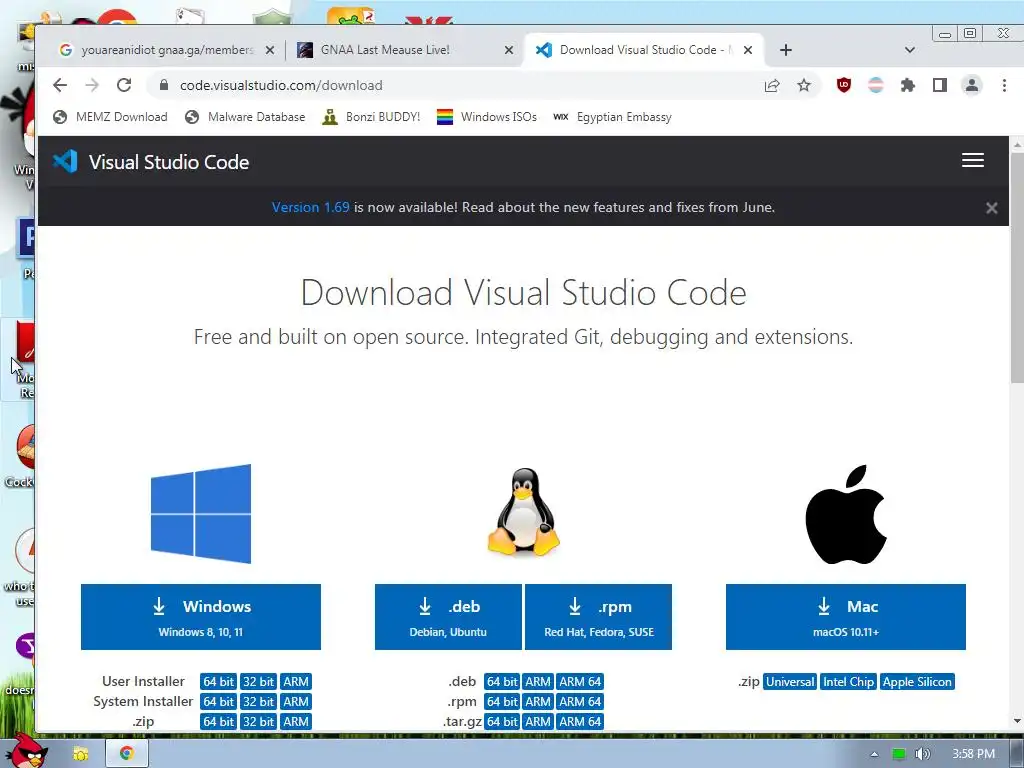
Task: Open the Egyptian Embassy bookmark
Action: click(613, 117)
